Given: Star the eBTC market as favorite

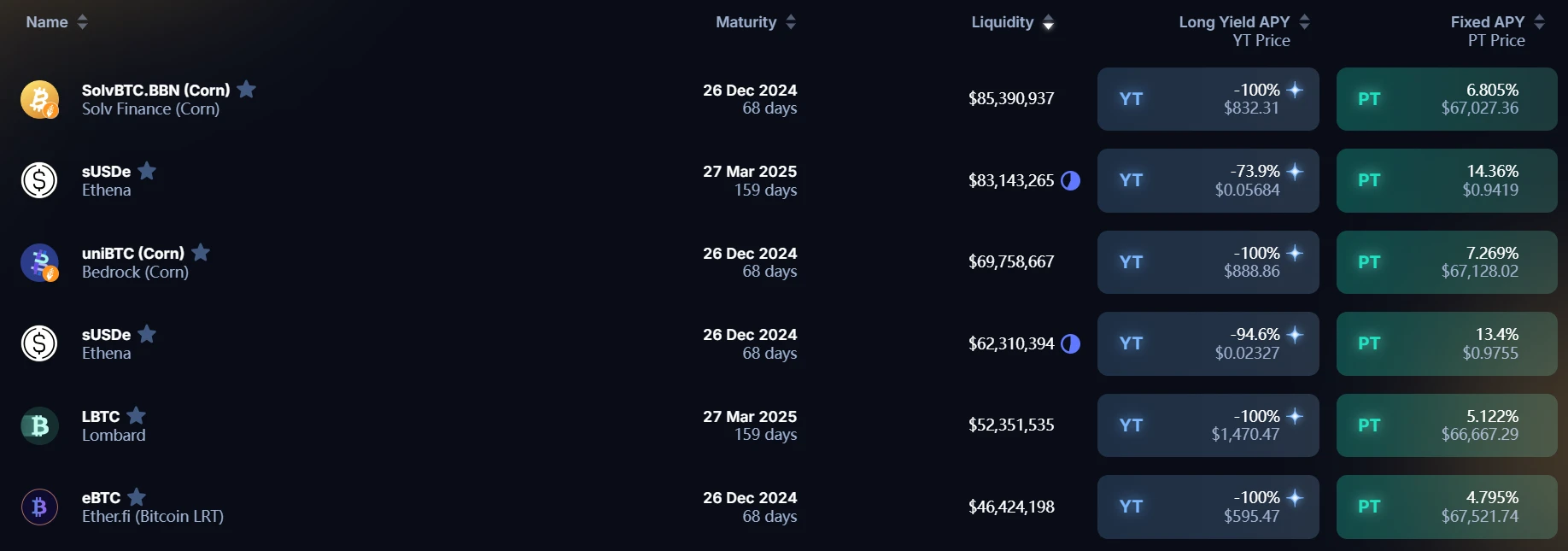Looking at the screenshot, I should pyautogui.click(x=137, y=496).
